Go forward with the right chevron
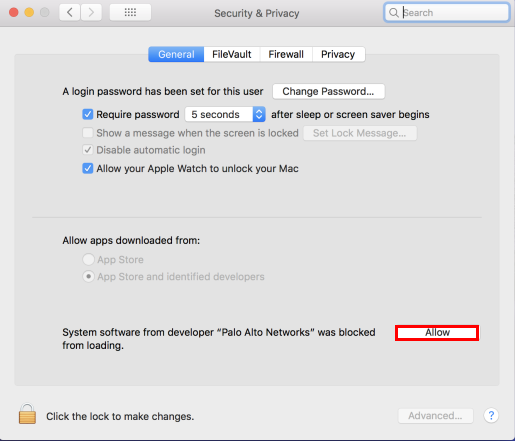Screen dimensions: 515x441 91,13
